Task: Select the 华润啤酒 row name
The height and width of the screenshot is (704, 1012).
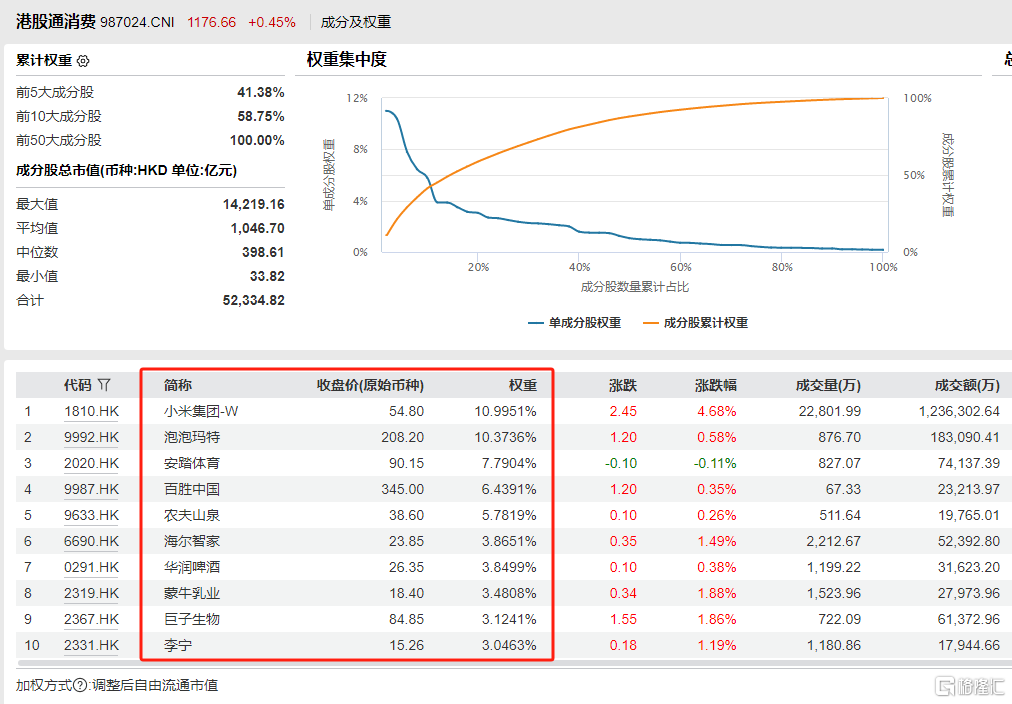Action: click(192, 567)
